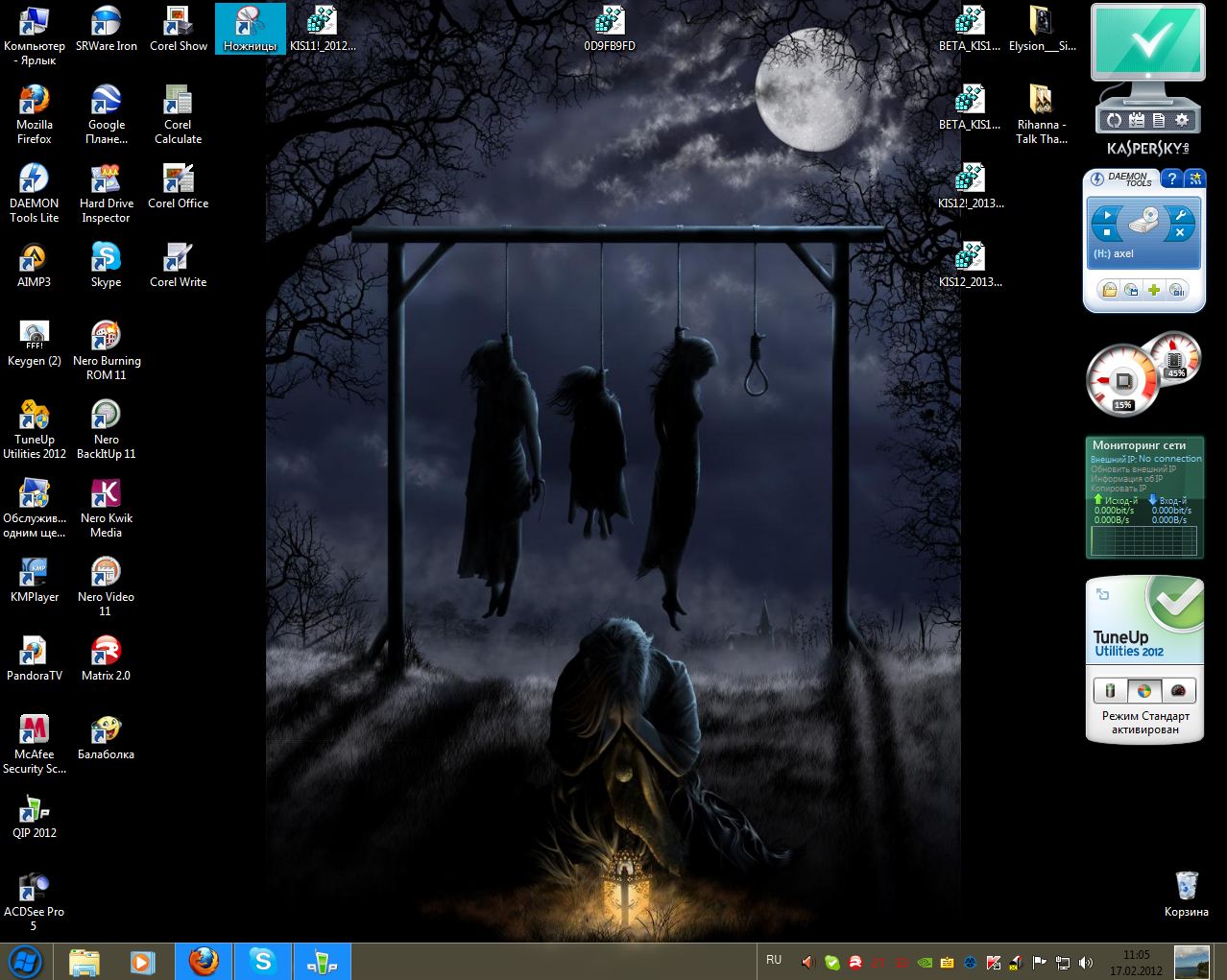1227x980 pixels.
Task: Launch the Nero Burning ROM 11 icon
Action: tap(106, 350)
